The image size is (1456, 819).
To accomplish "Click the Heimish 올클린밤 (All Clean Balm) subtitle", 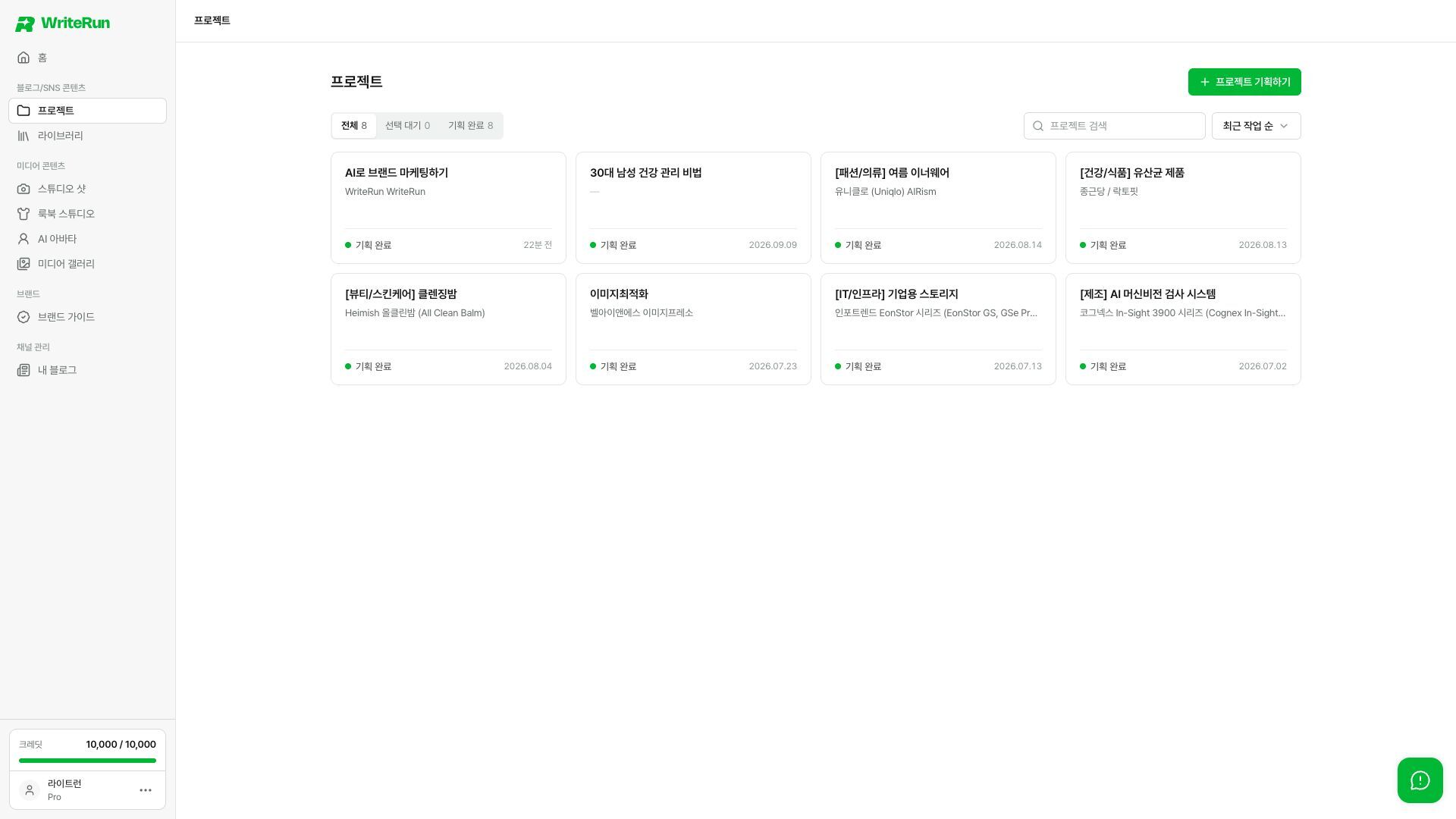I will tap(415, 313).
